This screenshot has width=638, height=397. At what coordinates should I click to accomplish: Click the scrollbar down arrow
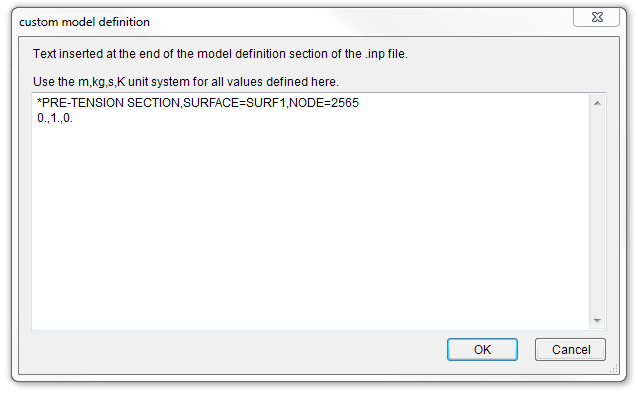tap(597, 321)
